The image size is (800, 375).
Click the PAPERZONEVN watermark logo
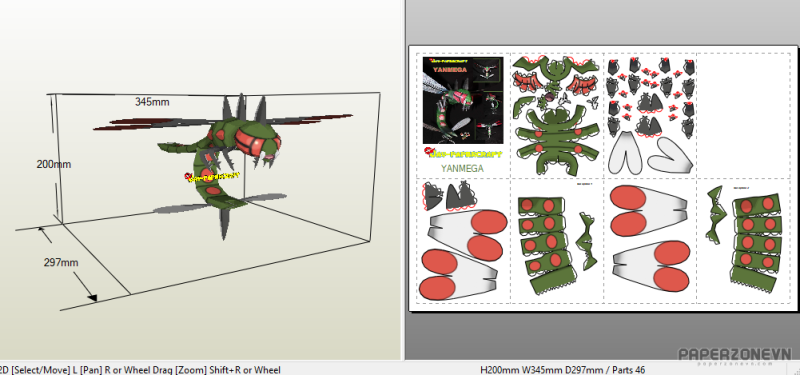tap(735, 356)
